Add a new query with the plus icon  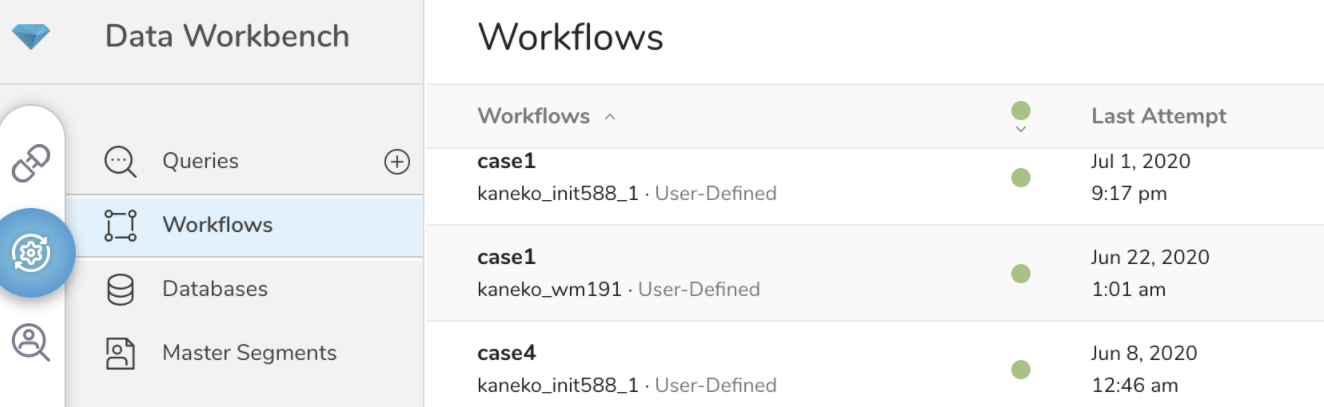pyautogui.click(x=397, y=161)
